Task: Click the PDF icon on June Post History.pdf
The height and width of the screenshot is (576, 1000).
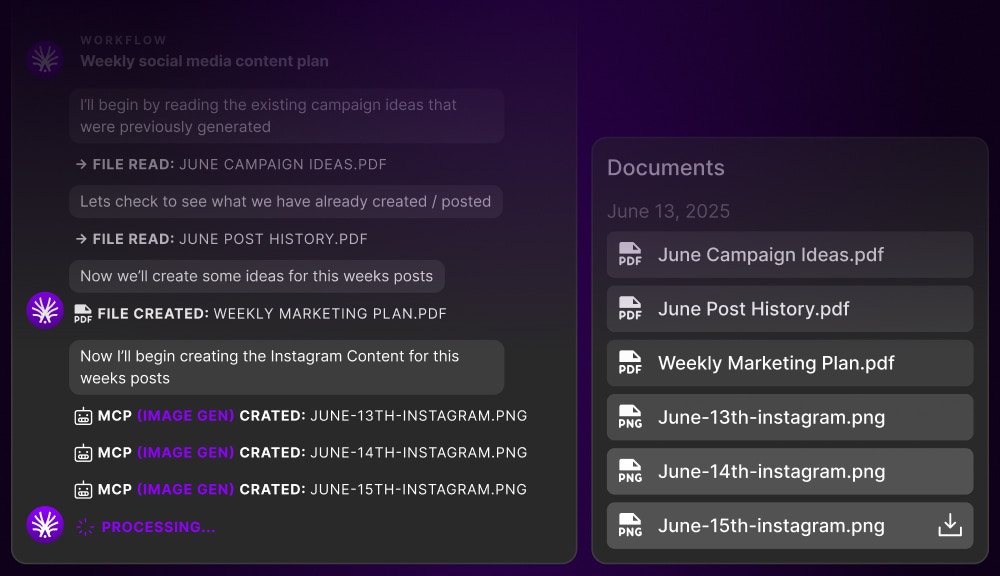Action: [x=630, y=308]
